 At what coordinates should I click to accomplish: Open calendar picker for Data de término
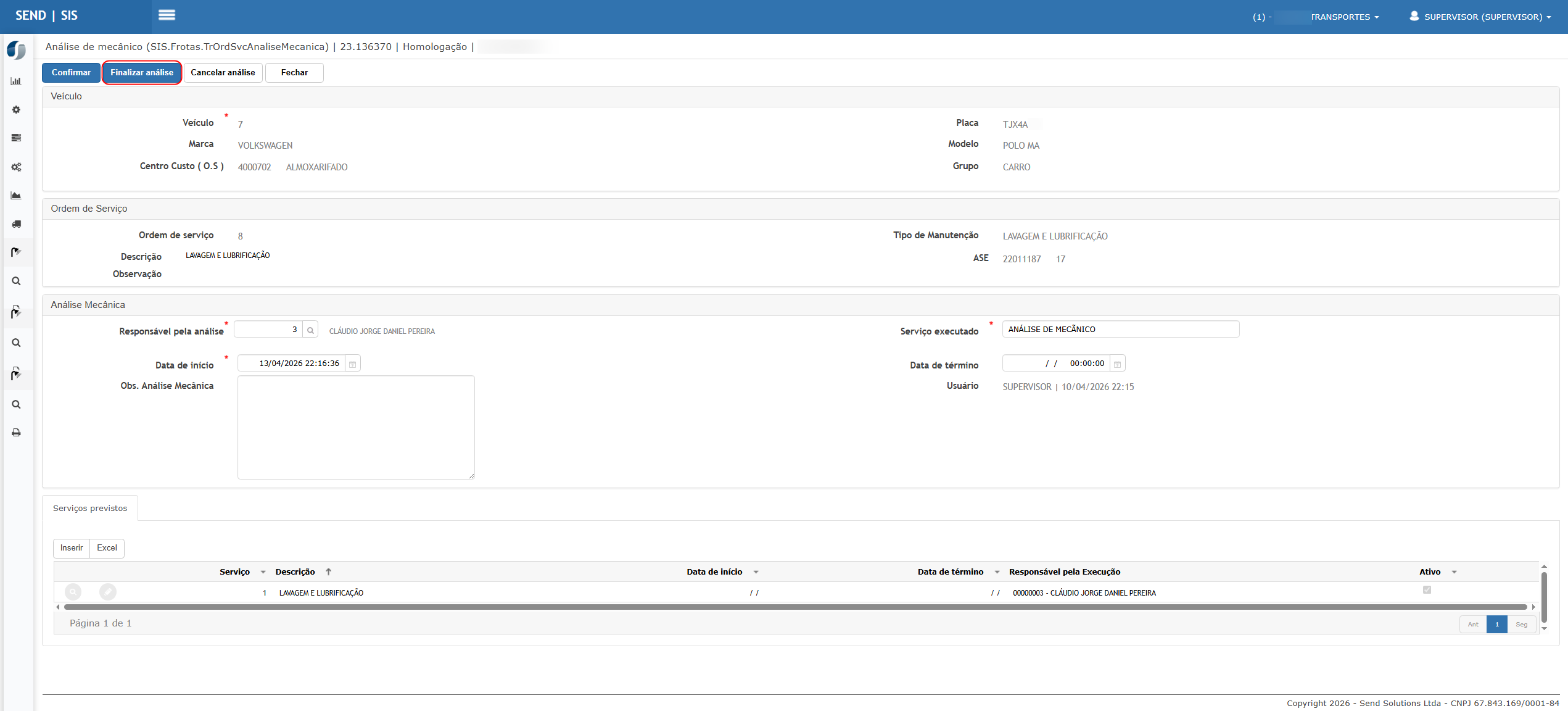coord(1117,364)
